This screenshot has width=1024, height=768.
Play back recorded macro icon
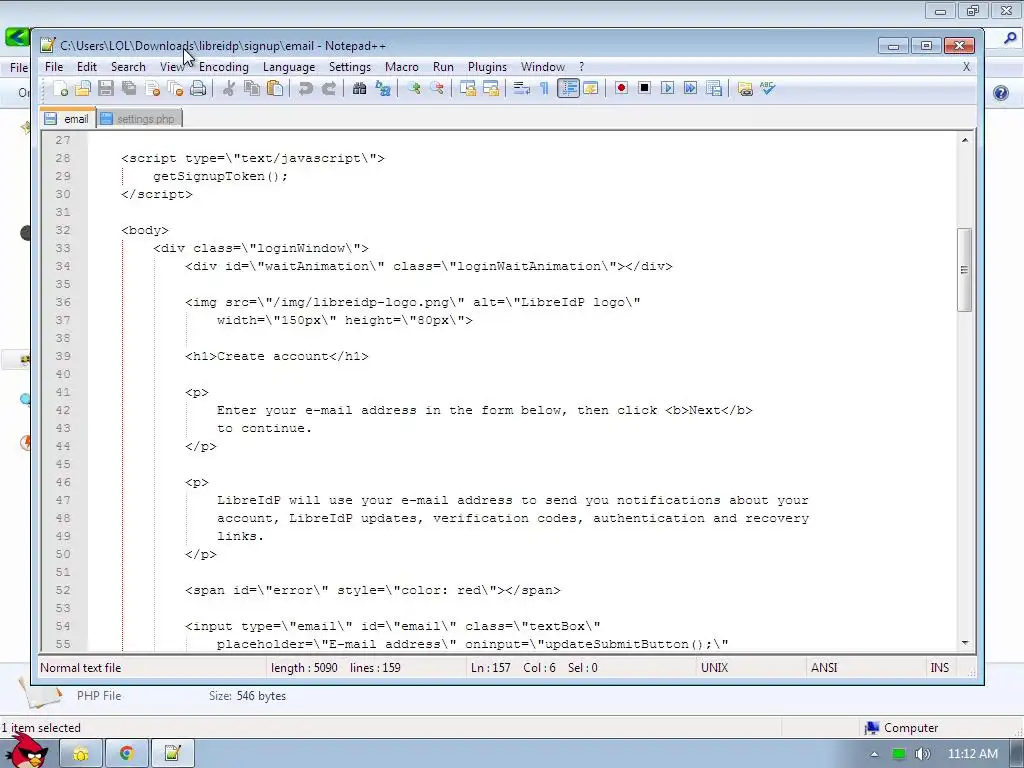click(x=667, y=88)
